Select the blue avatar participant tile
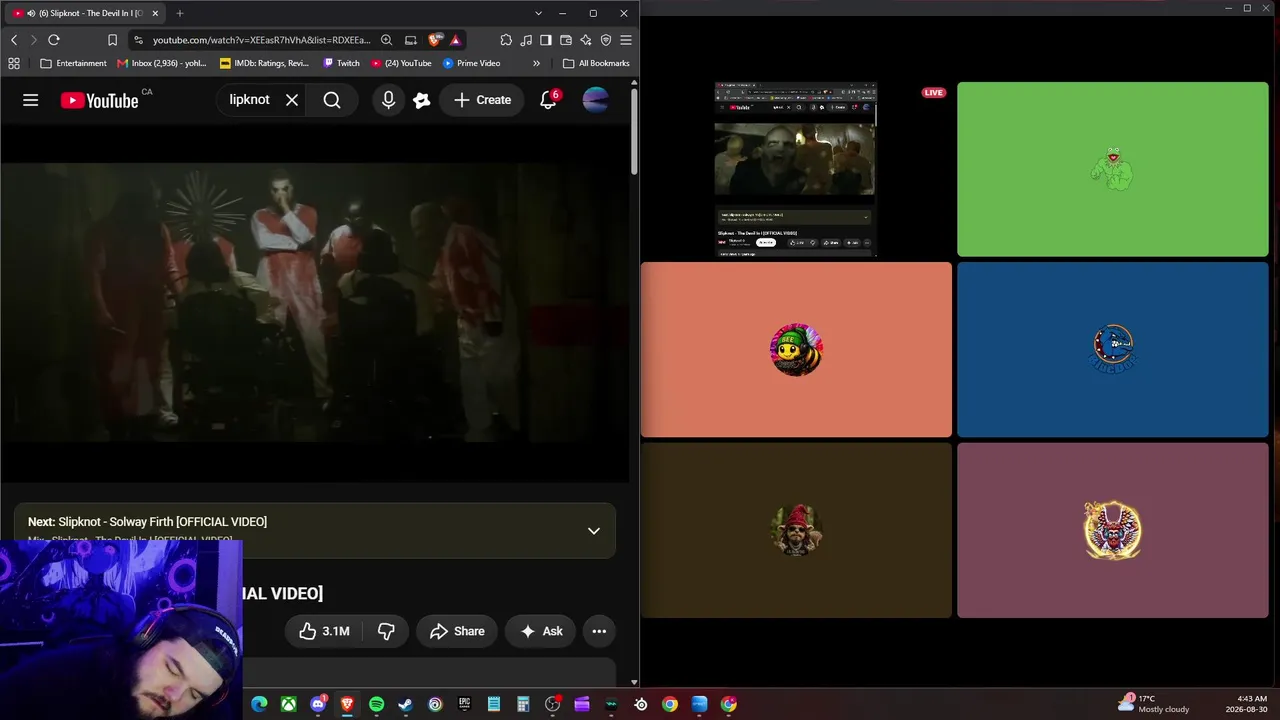Screen dimensions: 1280x720 point(1112,350)
